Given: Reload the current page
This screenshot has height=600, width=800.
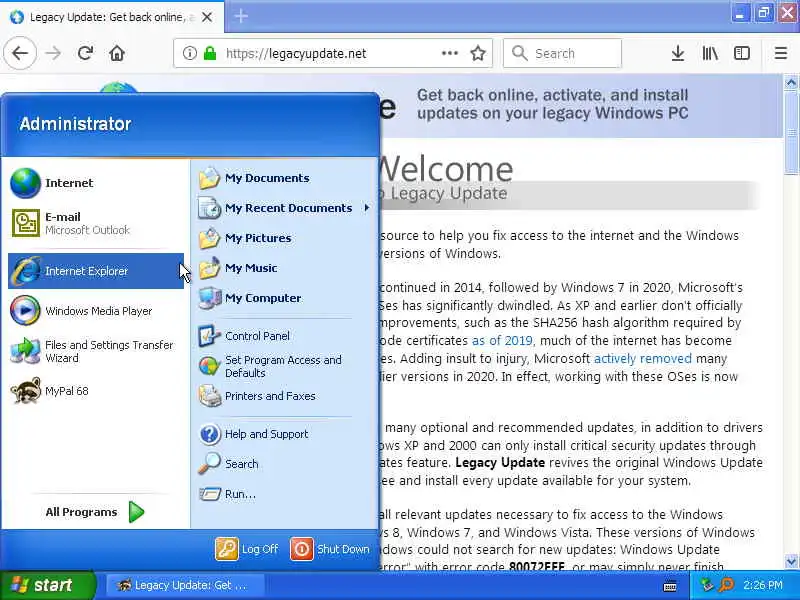Looking at the screenshot, I should (x=85, y=53).
